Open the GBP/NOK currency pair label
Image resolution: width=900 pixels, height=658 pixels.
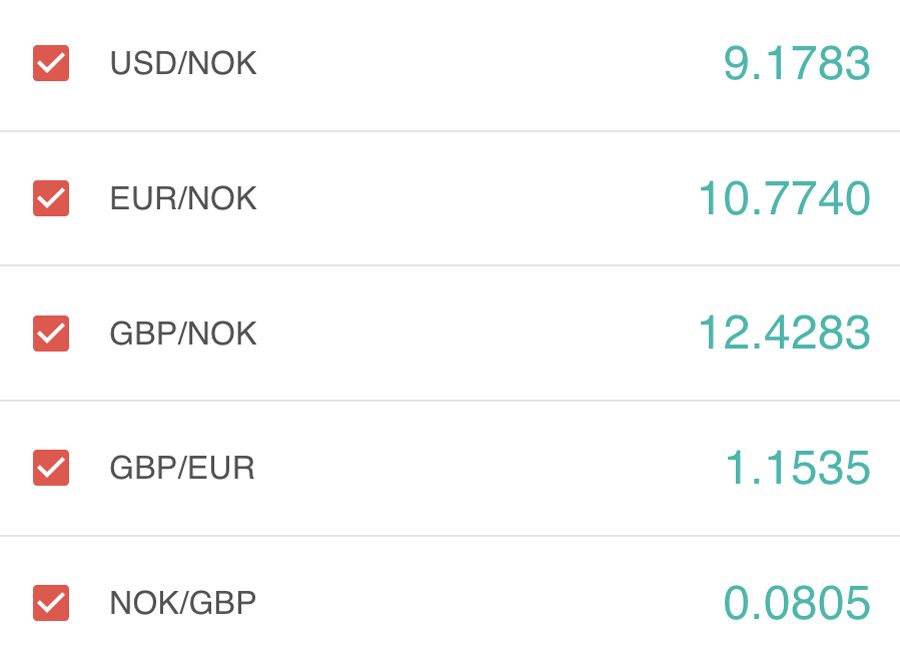183,333
